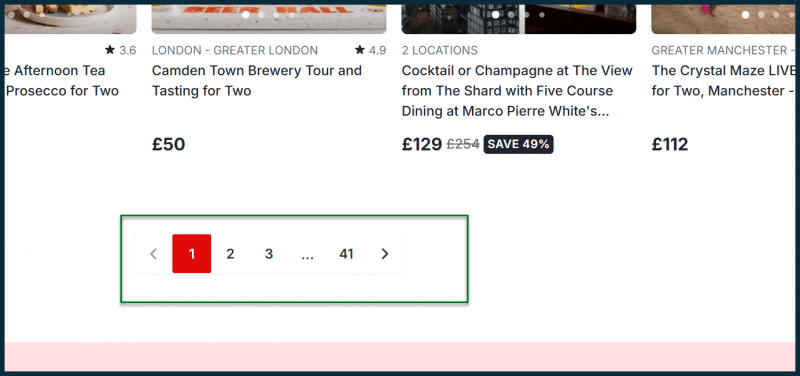
Task: Click the star rating 4.9 icon
Action: [x=360, y=50]
